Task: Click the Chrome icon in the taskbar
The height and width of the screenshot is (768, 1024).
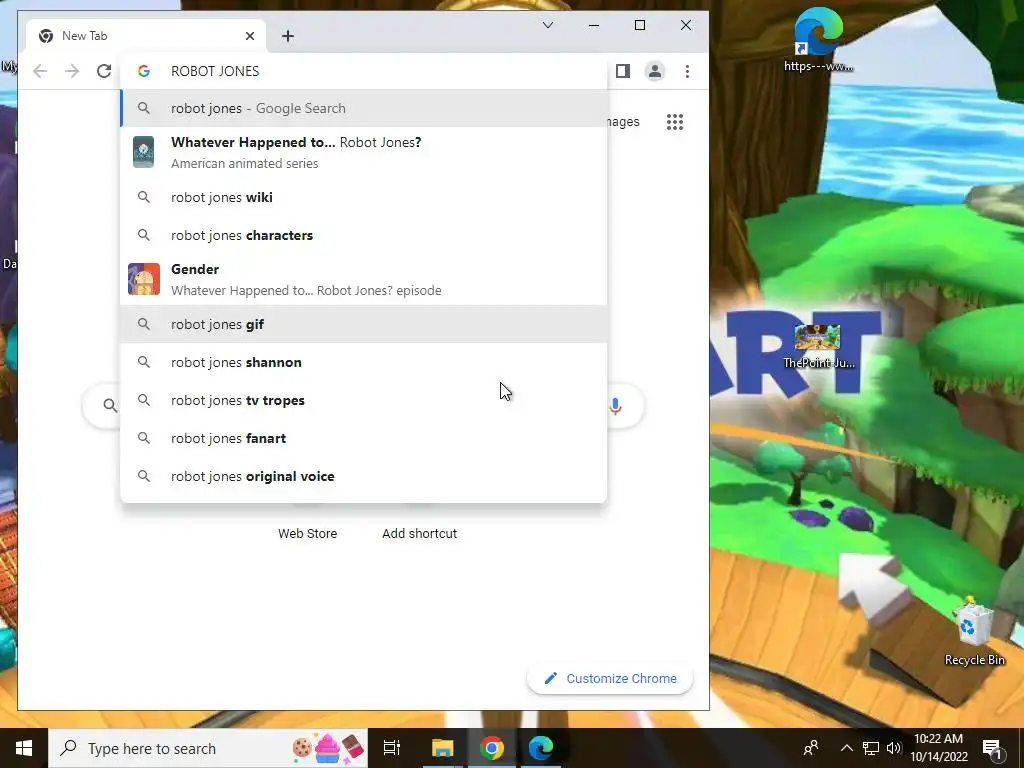Action: 492,748
